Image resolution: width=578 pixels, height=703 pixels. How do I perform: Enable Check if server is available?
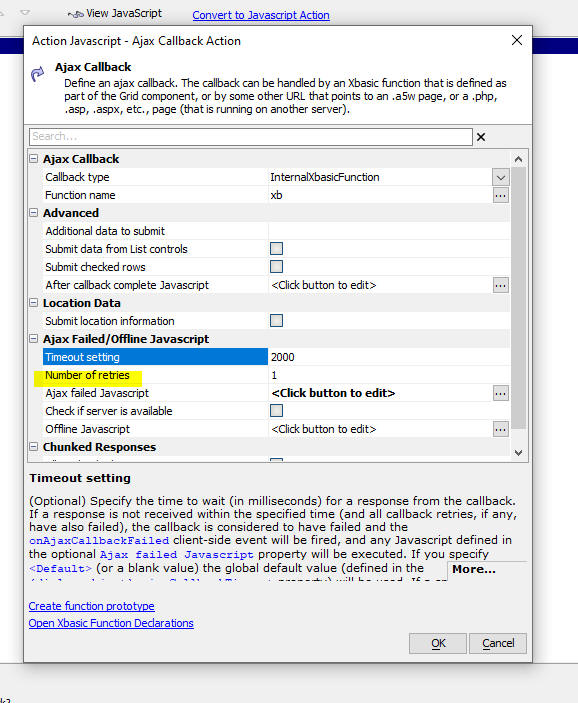[276, 411]
